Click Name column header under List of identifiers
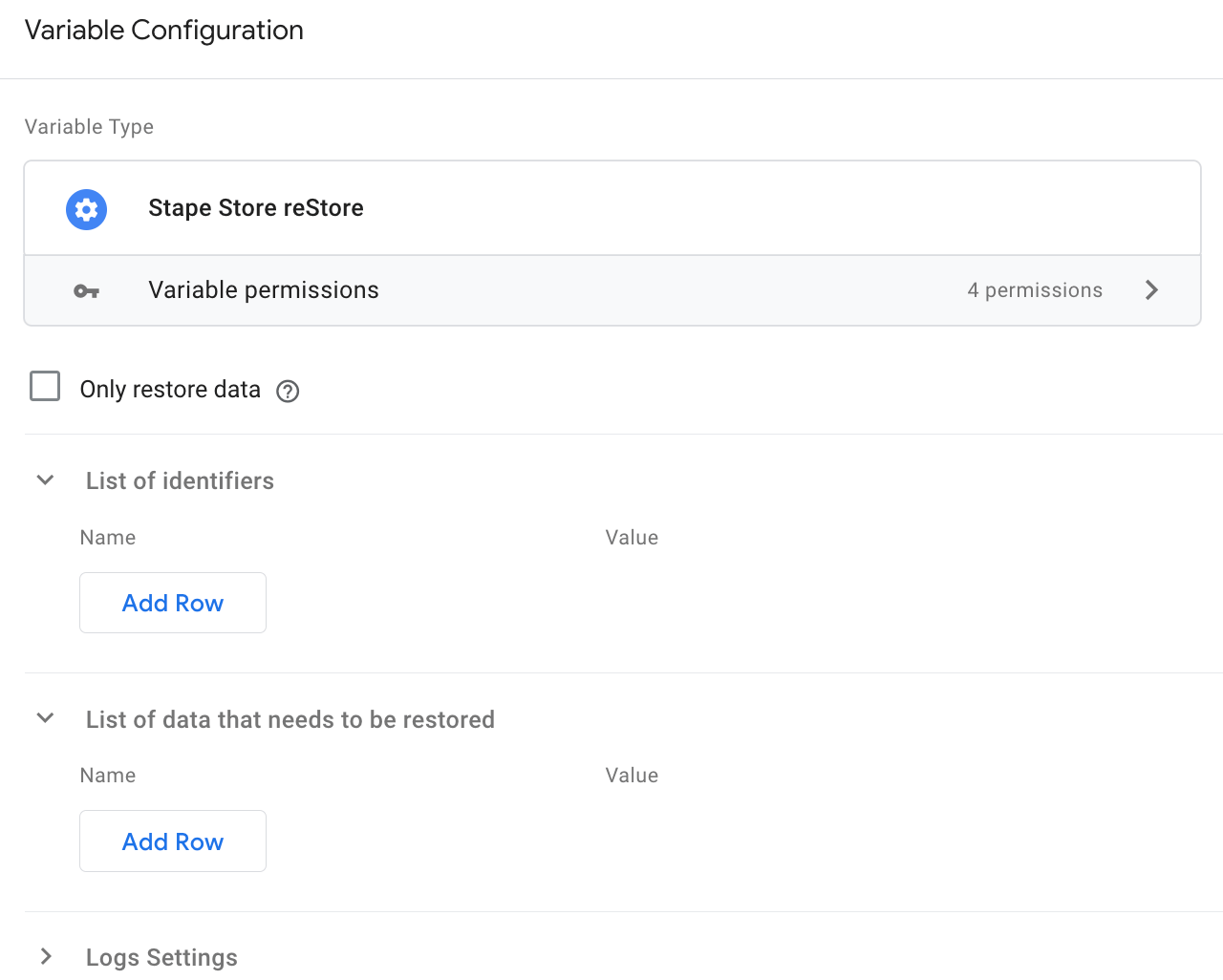Screen dimensions: 1223x980 (108, 538)
